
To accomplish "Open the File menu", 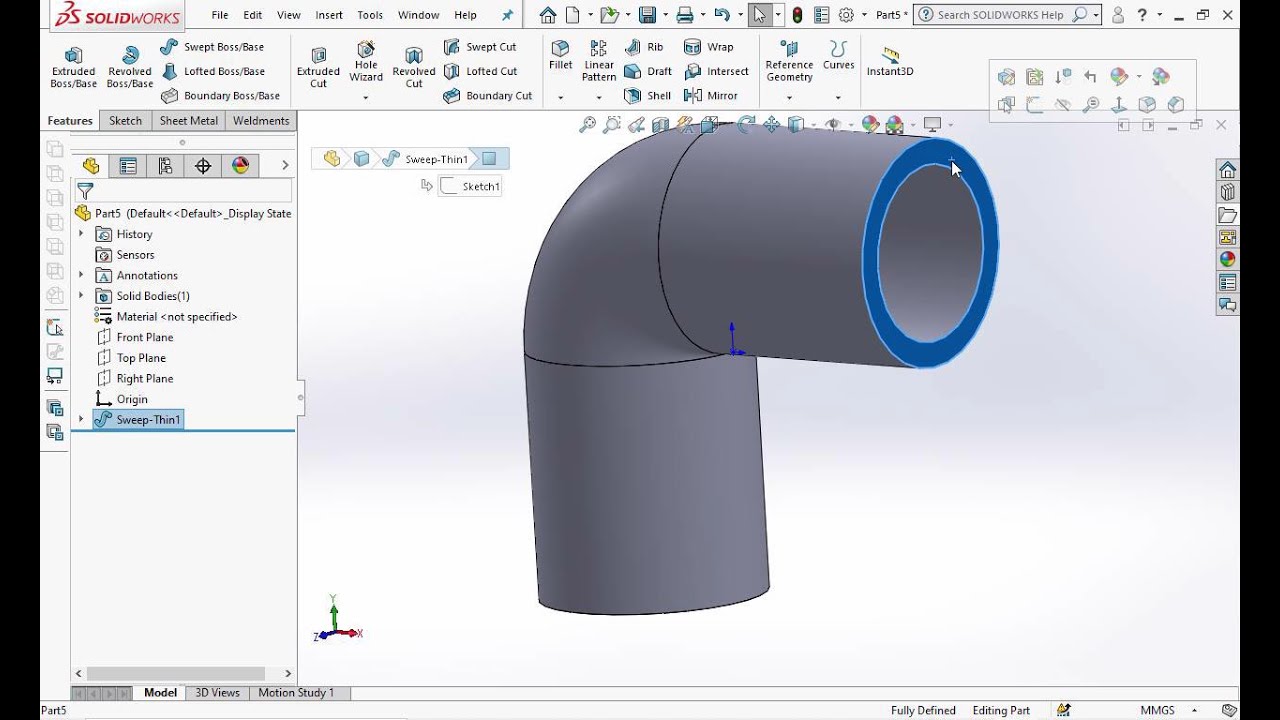I will coord(220,15).
